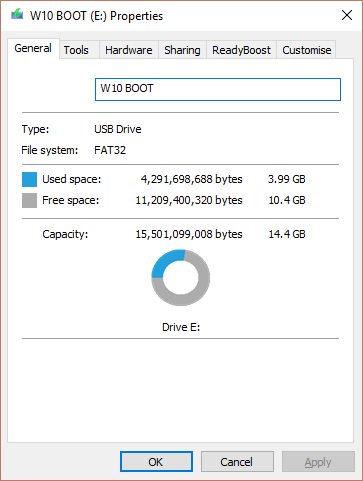363x481 pixels.
Task: Click the Used space 3.99 GB value
Action: pos(287,179)
